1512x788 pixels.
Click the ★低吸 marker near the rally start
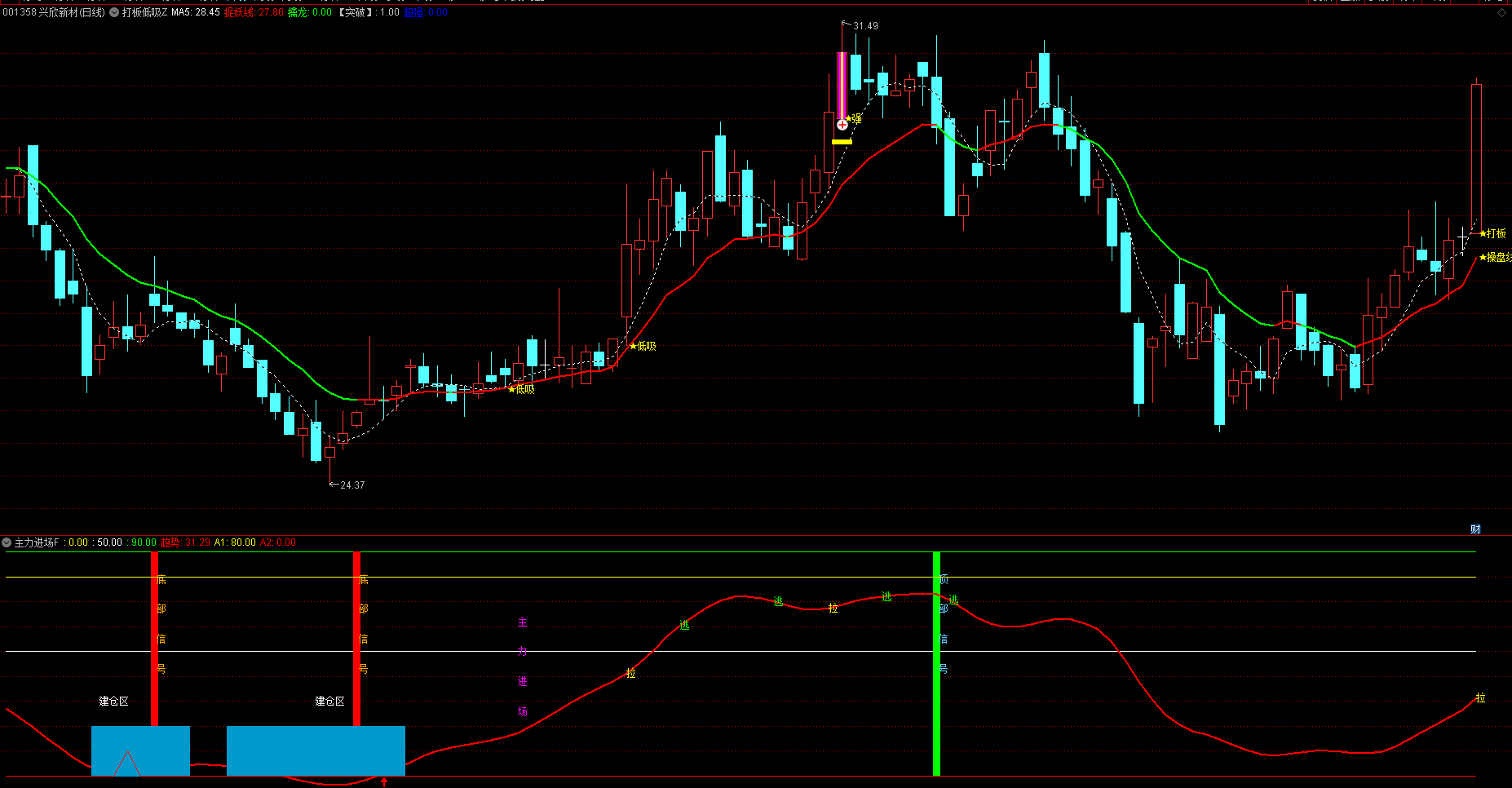click(x=643, y=346)
